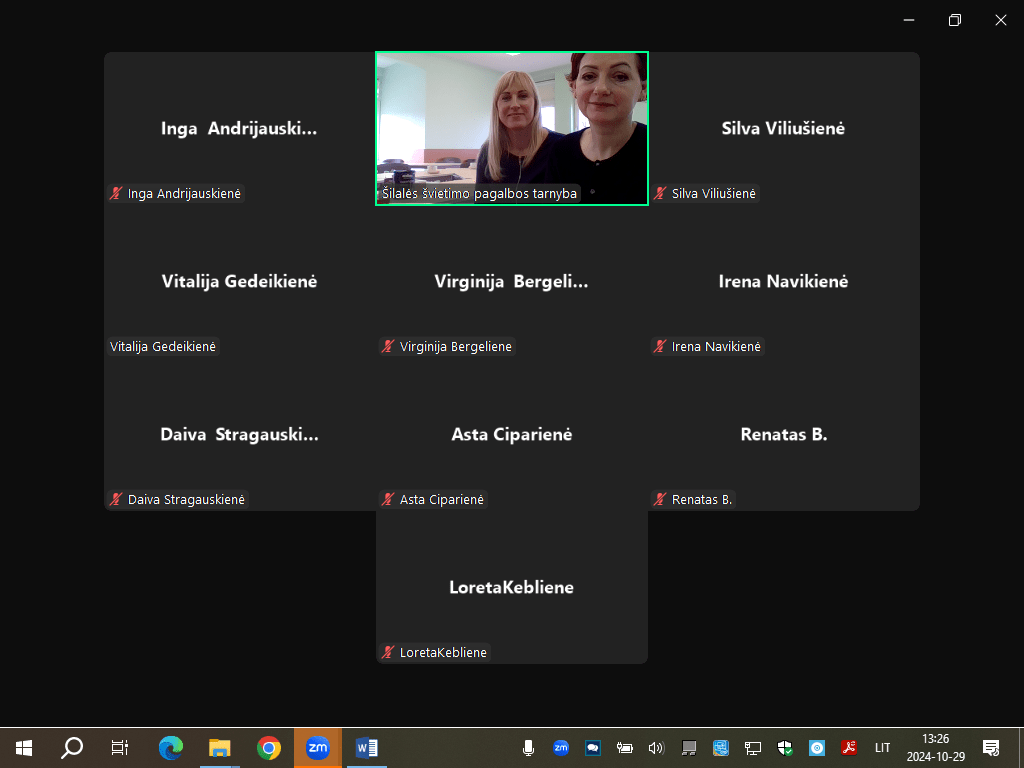This screenshot has height=768, width=1024.
Task: Open File Explorer from the taskbar
Action: coord(219,748)
